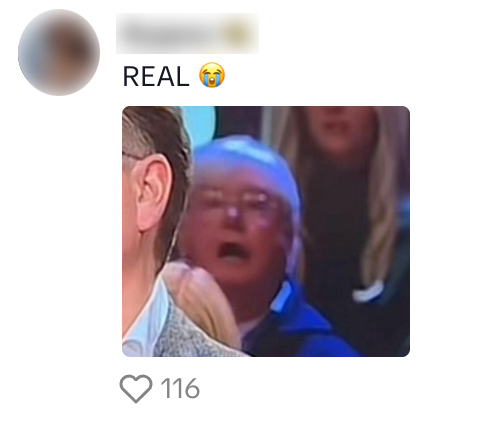Toggle like on the REAL comment
Screen dimensions: 479x422
pyautogui.click(x=136, y=388)
